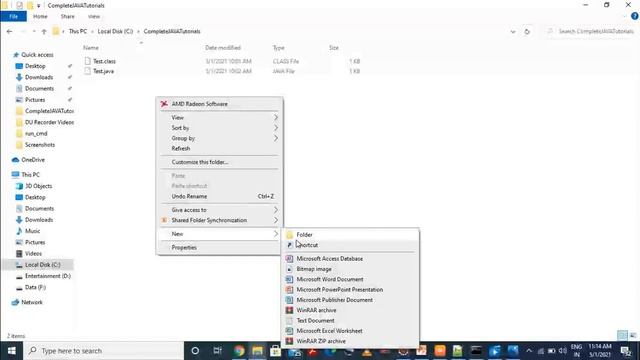Sort by Date modified column
The image size is (640, 360).
coord(223,48)
